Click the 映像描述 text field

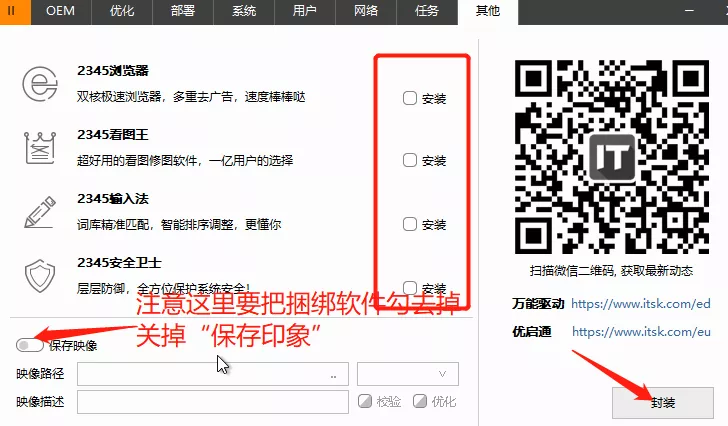point(214,401)
